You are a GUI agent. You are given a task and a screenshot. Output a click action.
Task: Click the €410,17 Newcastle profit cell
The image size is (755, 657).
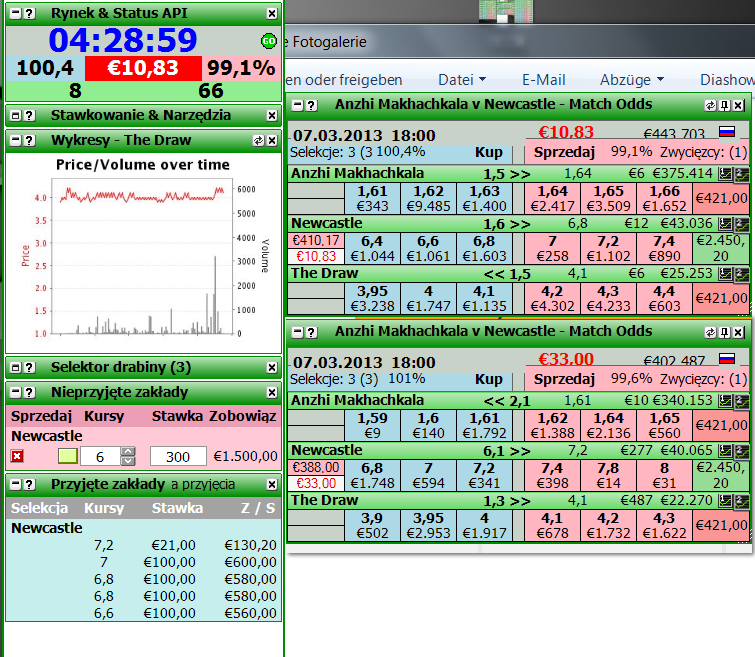316,240
